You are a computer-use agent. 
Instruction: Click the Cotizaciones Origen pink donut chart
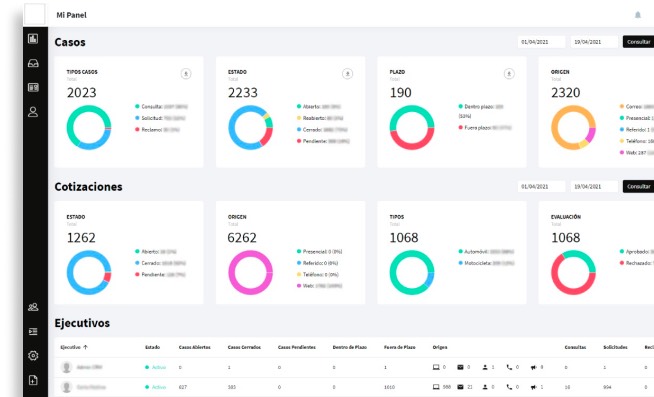[x=250, y=272]
